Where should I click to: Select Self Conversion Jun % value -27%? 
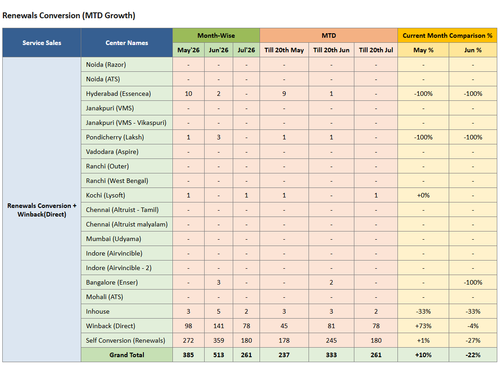point(473,340)
